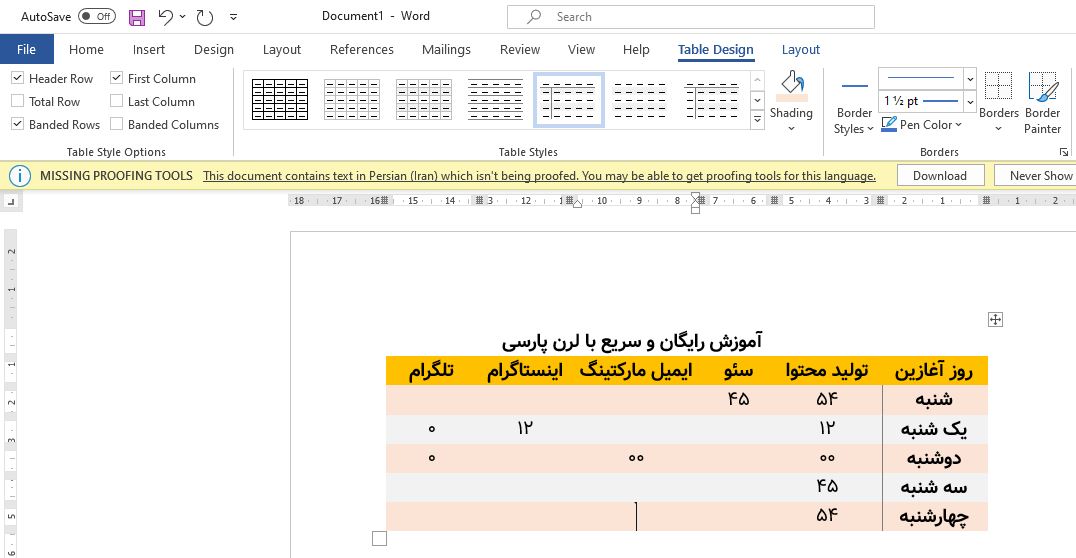Screen dimensions: 1076x558
Task: Enable the Total Row checkbox
Action: coord(18,101)
